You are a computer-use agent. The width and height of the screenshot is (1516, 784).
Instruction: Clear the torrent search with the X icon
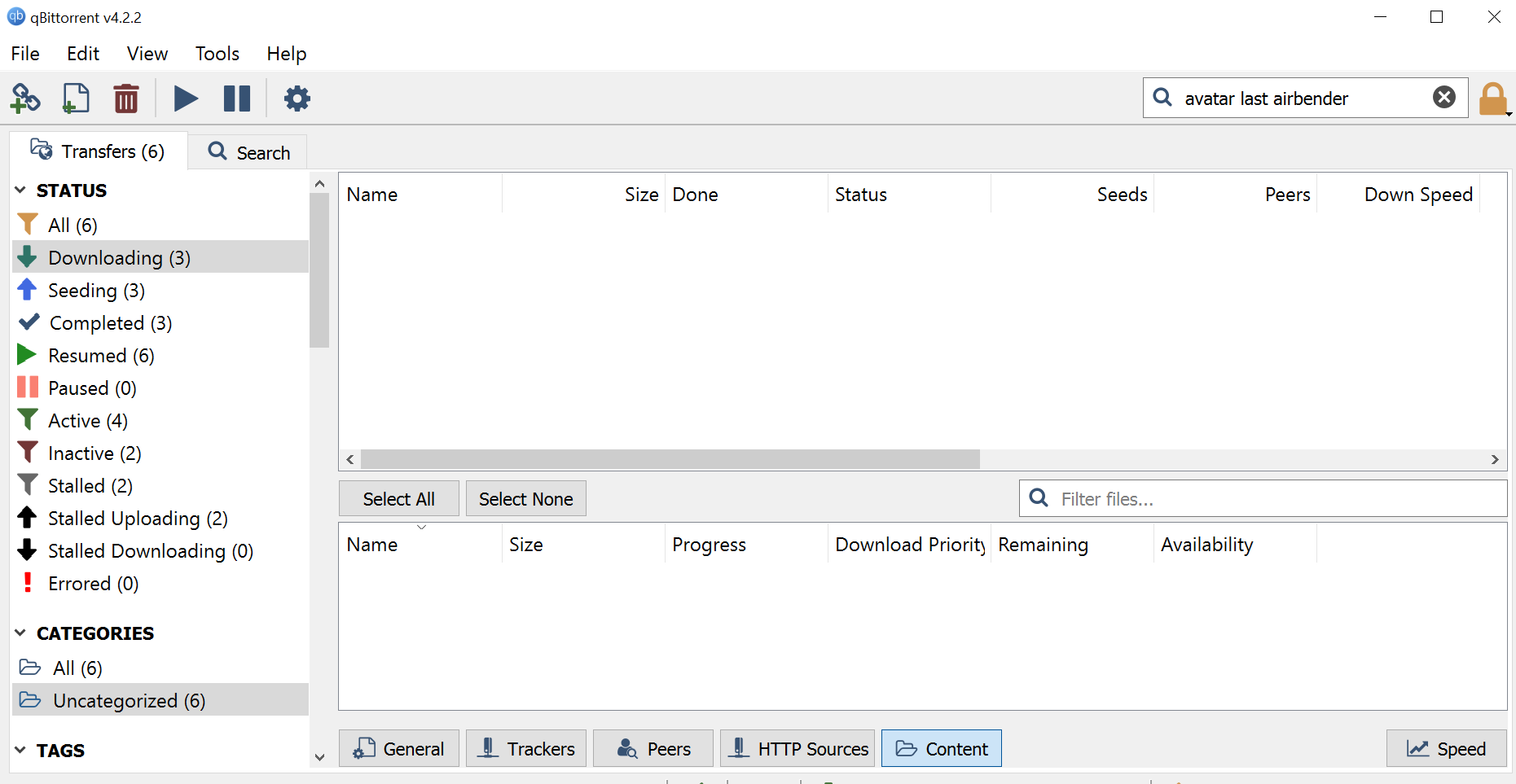click(1444, 97)
